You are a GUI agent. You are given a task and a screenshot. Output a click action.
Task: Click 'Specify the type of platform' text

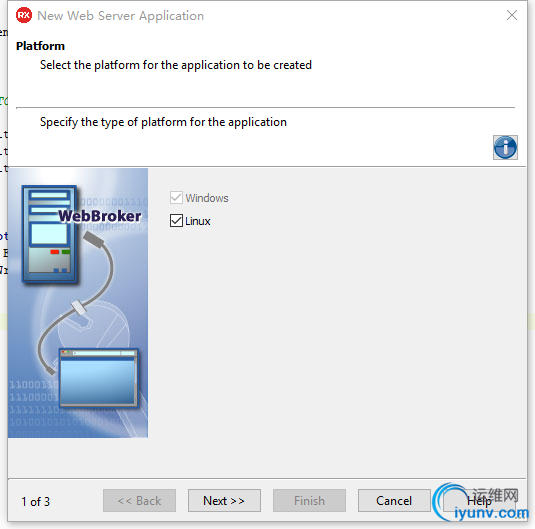point(163,122)
